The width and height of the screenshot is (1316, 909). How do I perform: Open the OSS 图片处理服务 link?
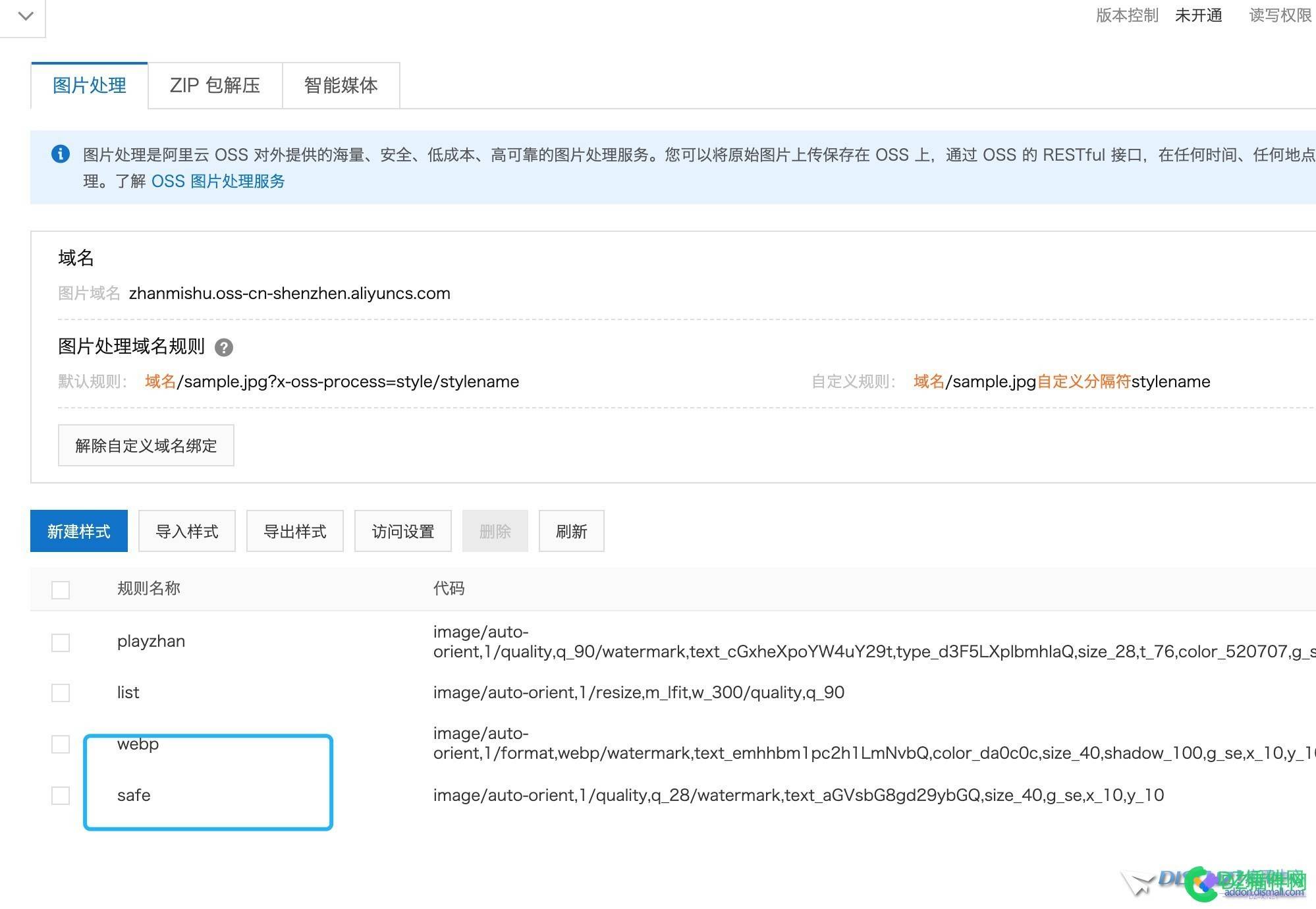click(217, 181)
